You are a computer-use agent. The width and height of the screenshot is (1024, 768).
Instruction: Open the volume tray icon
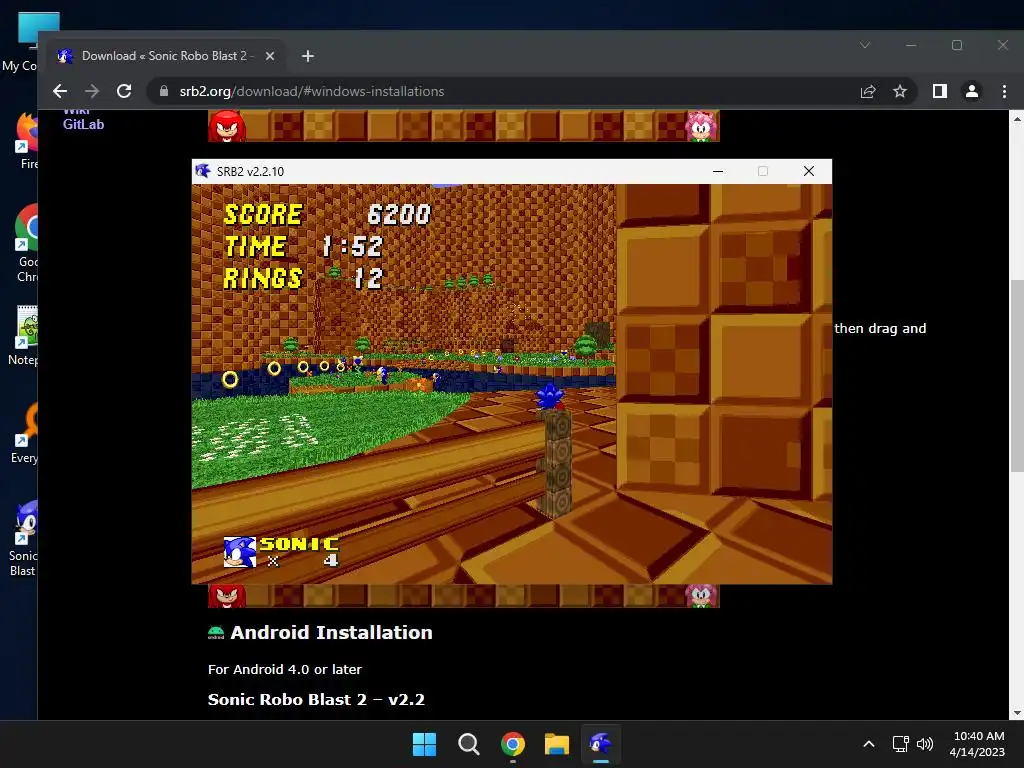[925, 744]
